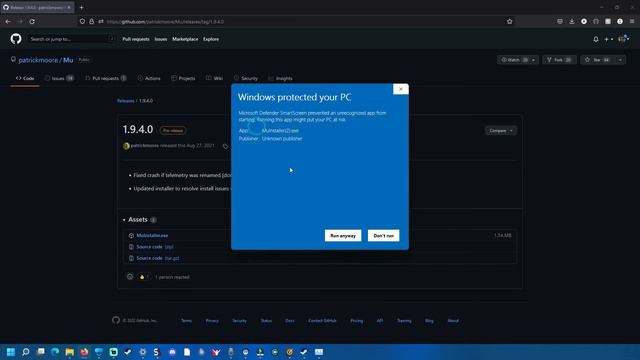
Task: Click the tracking protection shield icon
Action: (82, 22)
